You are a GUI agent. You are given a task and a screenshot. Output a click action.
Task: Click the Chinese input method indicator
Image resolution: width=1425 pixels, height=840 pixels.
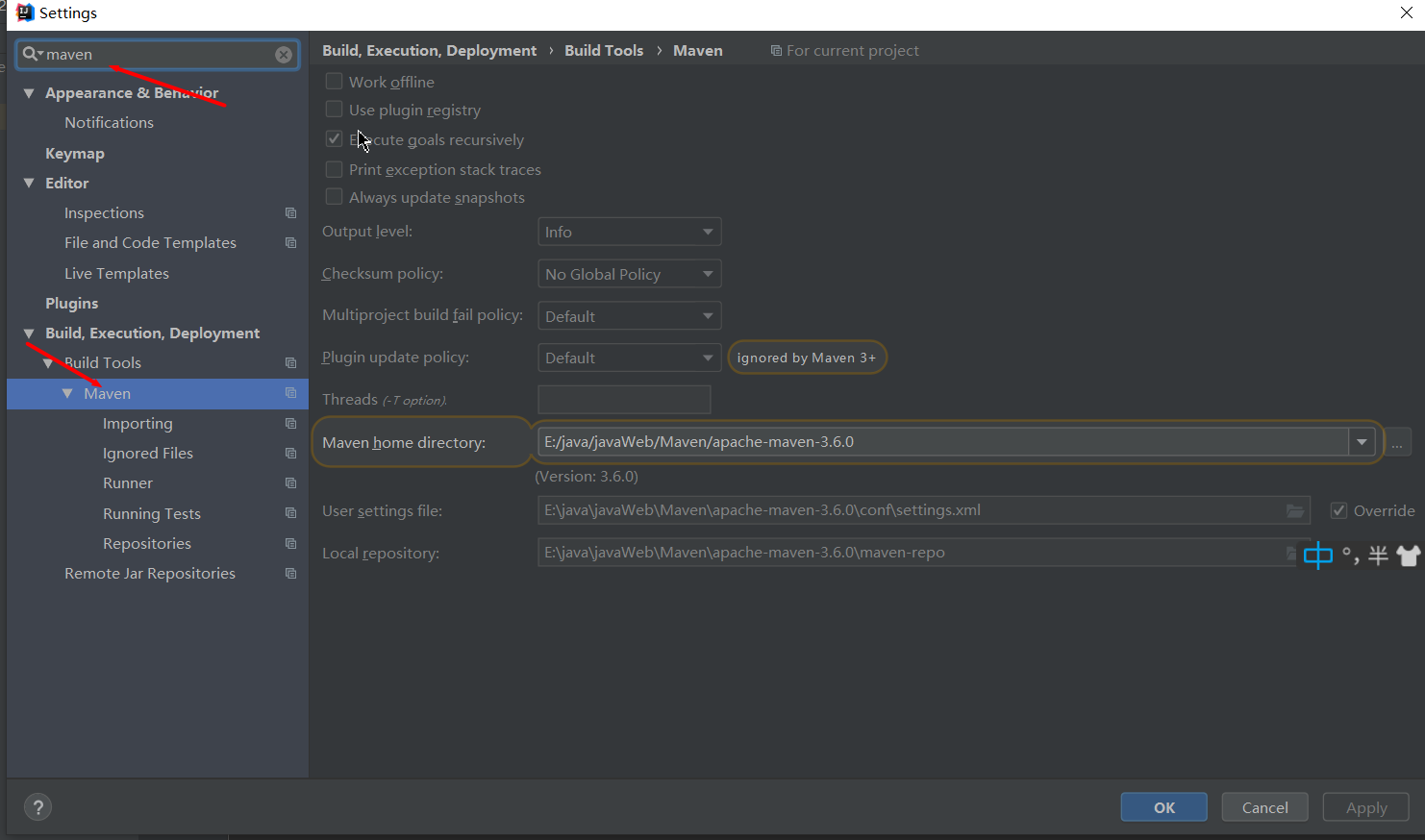pyautogui.click(x=1317, y=556)
